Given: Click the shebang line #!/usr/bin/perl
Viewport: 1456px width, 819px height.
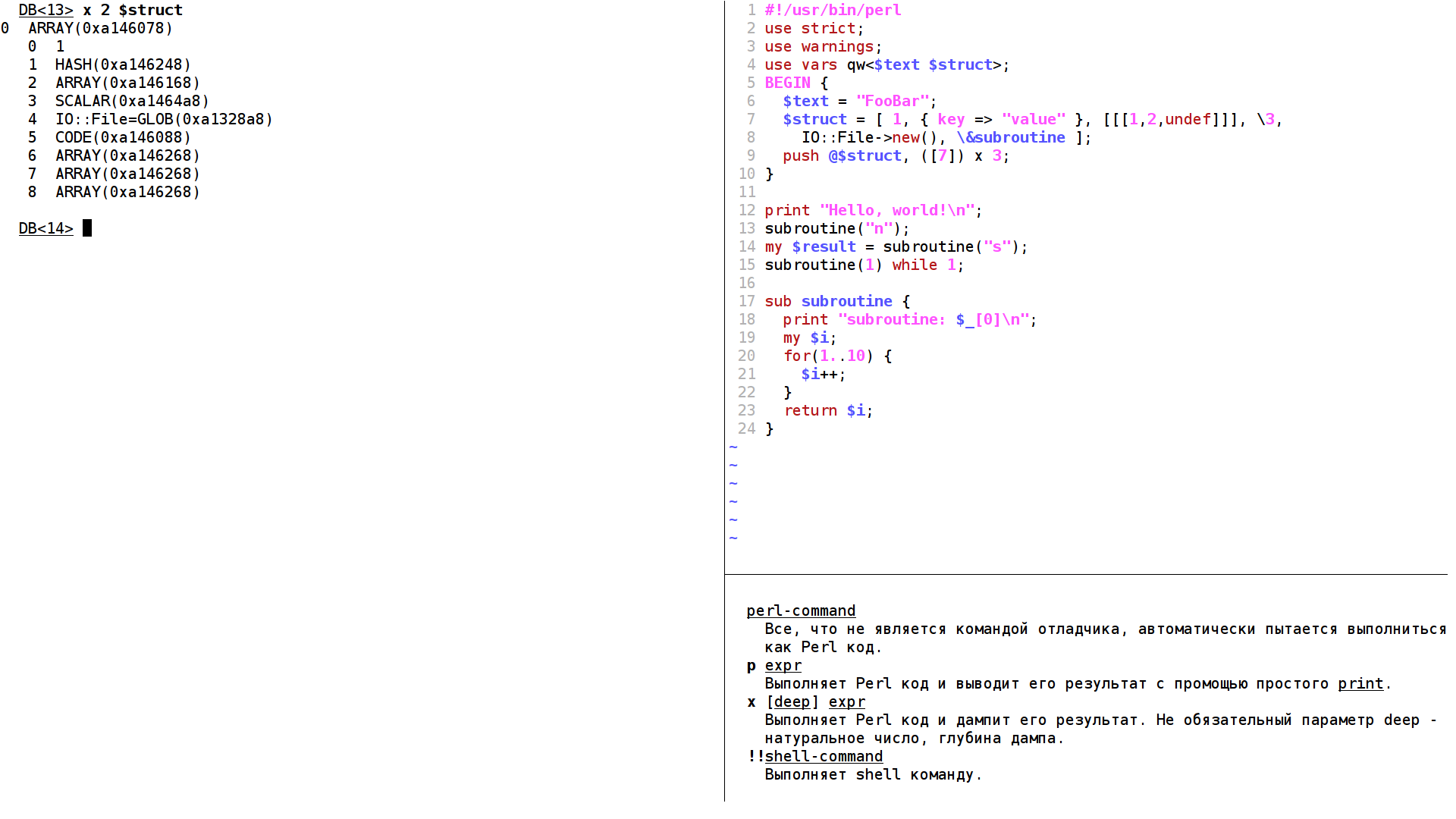Looking at the screenshot, I should [833, 10].
